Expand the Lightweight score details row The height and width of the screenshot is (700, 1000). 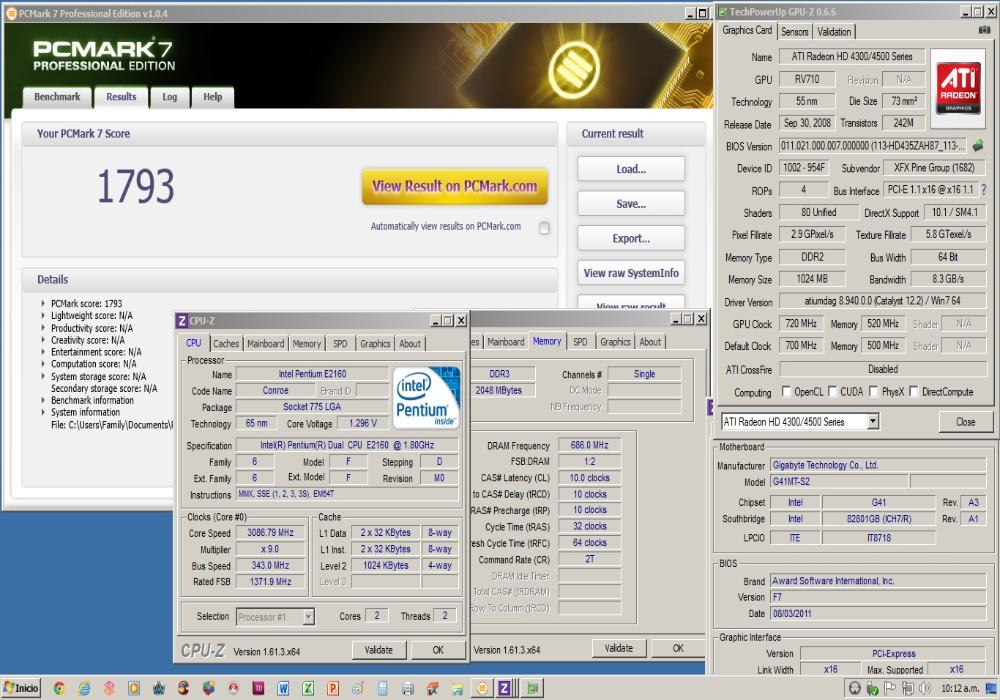pyautogui.click(x=43, y=316)
